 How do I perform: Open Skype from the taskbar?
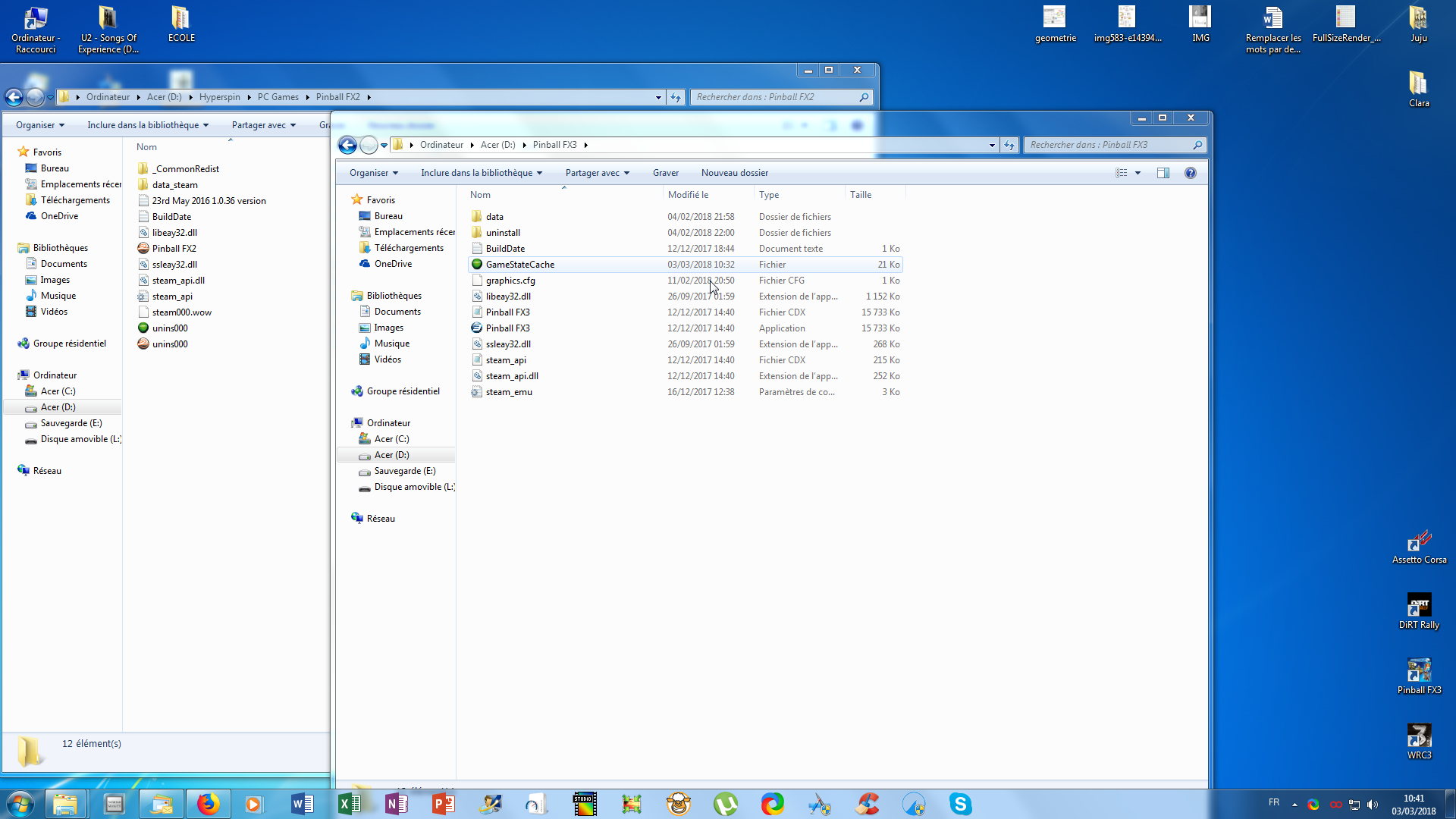[x=960, y=804]
